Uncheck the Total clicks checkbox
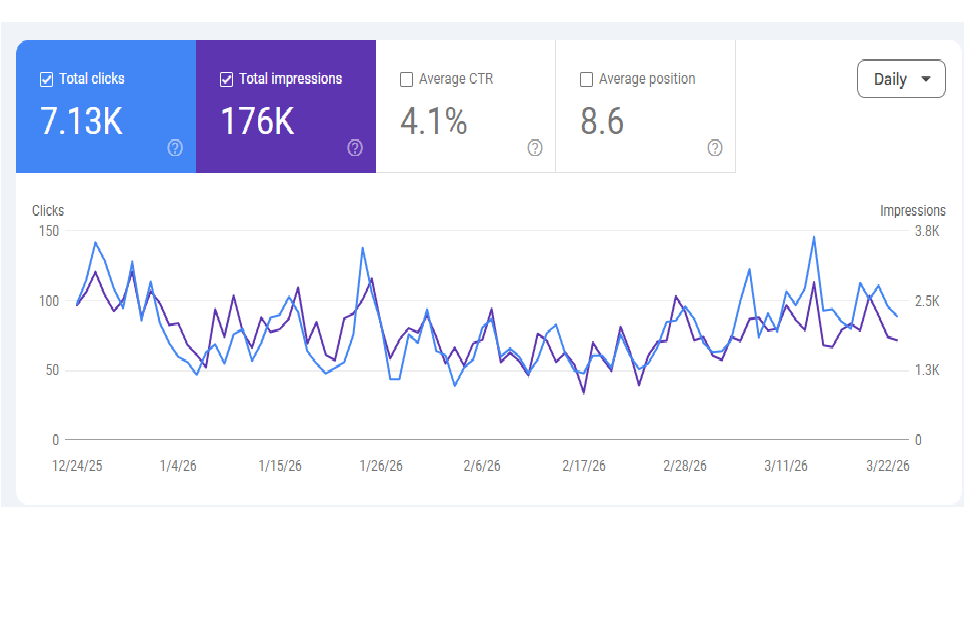 (x=46, y=78)
